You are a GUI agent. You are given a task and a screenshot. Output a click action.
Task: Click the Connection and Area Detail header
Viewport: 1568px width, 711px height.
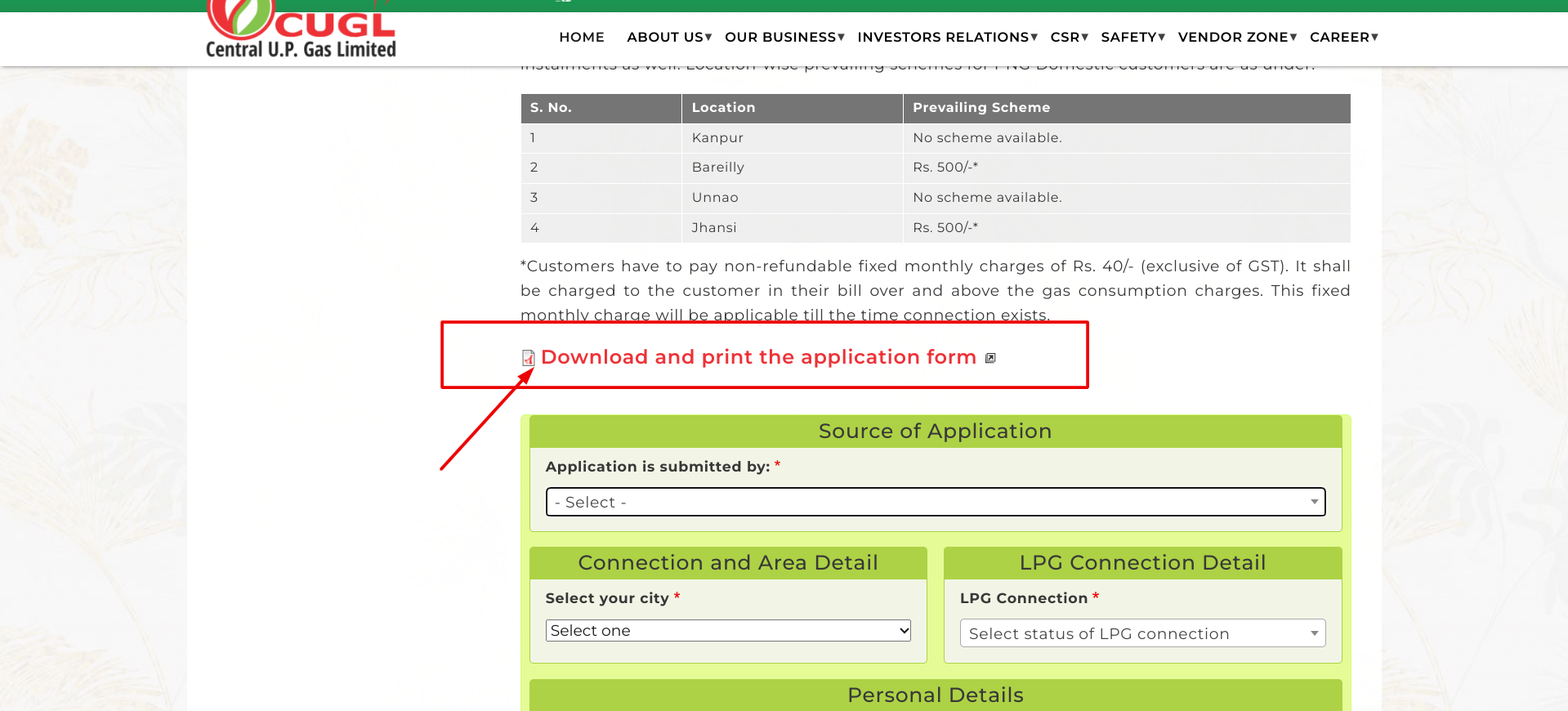point(727,563)
